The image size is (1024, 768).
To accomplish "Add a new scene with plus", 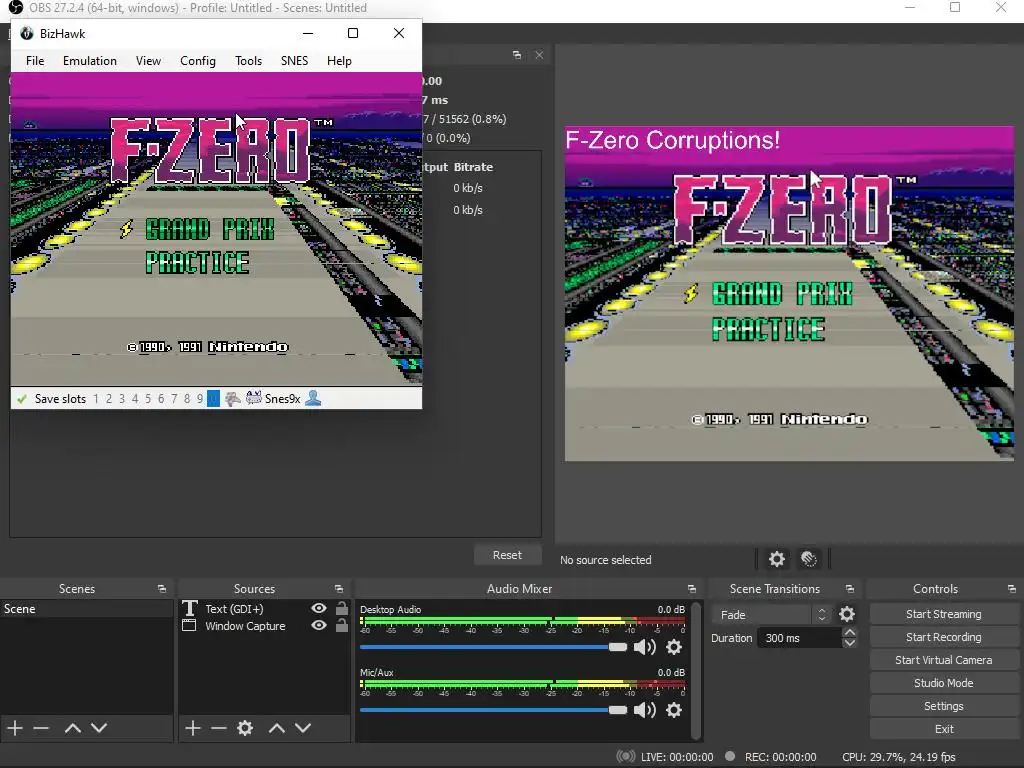I will coord(15,728).
